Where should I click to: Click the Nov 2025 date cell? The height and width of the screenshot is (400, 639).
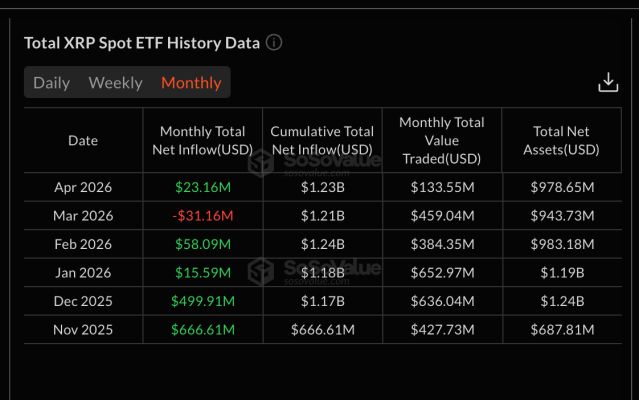[83, 329]
